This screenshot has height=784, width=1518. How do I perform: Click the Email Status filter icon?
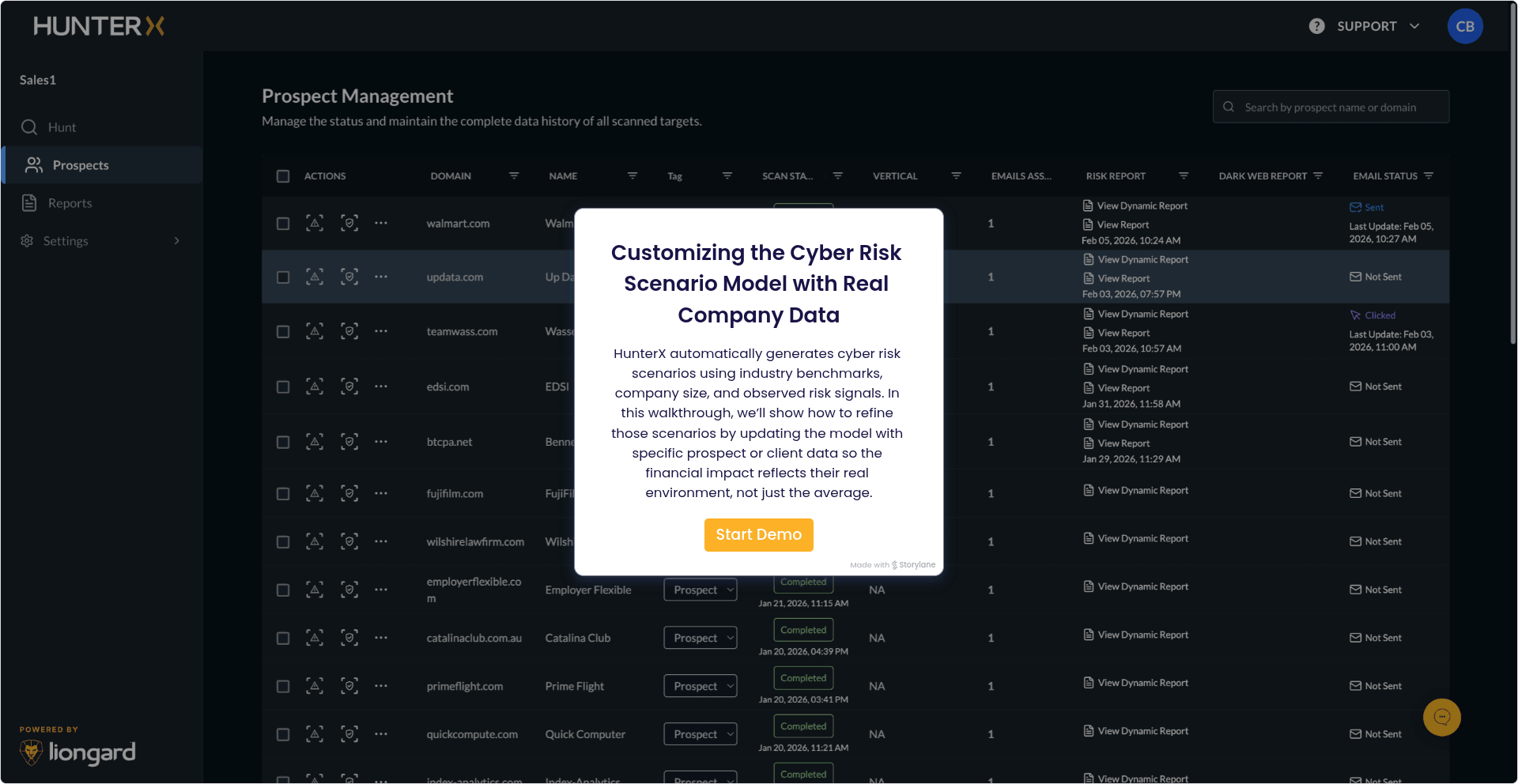pyautogui.click(x=1429, y=176)
